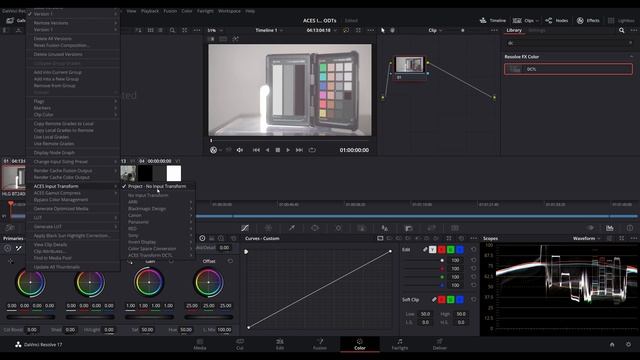The image size is (640, 360).
Task: Select the hand pan tool above nodes
Action: 392,30
